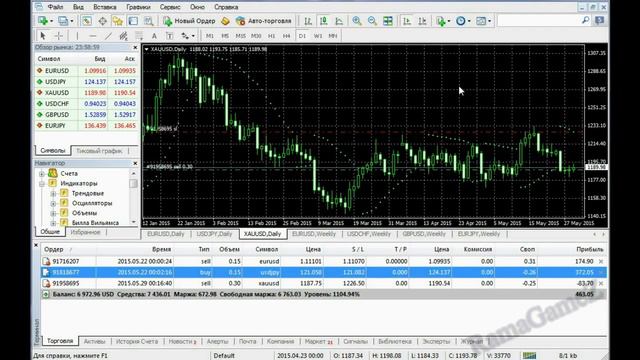The height and width of the screenshot is (360, 640).
Task: Select the eurusd order 91716207 row
Action: [x=323, y=261]
